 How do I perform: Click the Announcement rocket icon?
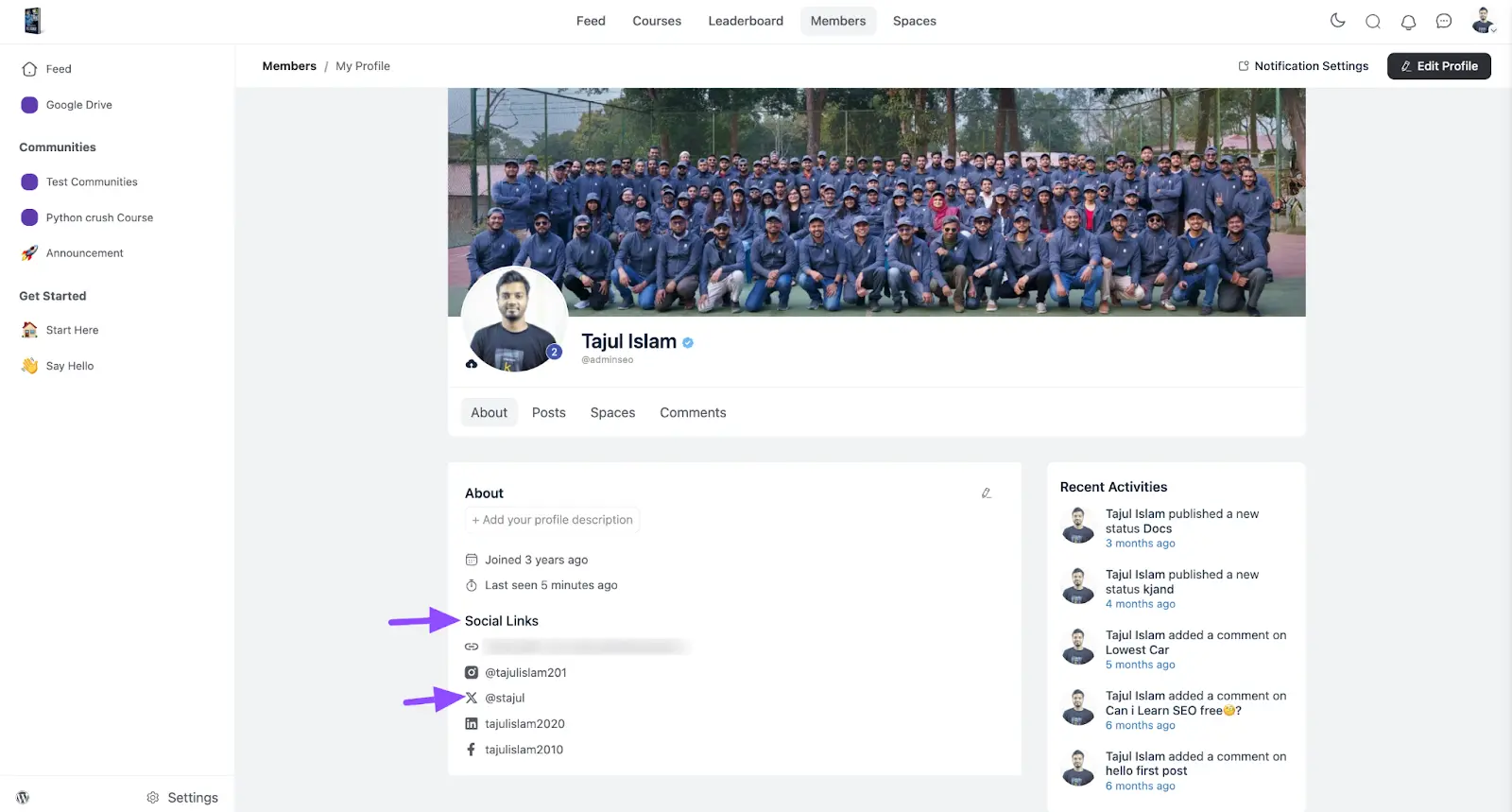point(29,253)
